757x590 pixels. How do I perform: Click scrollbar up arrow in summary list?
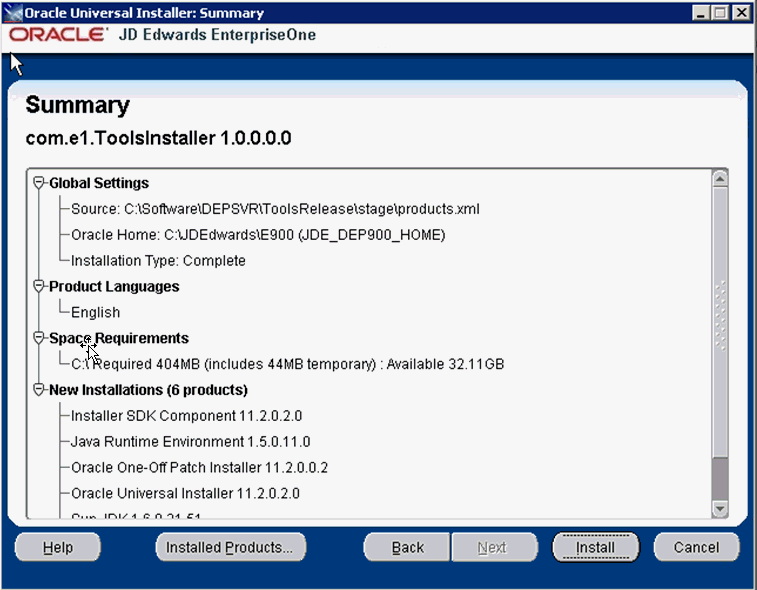[720, 179]
